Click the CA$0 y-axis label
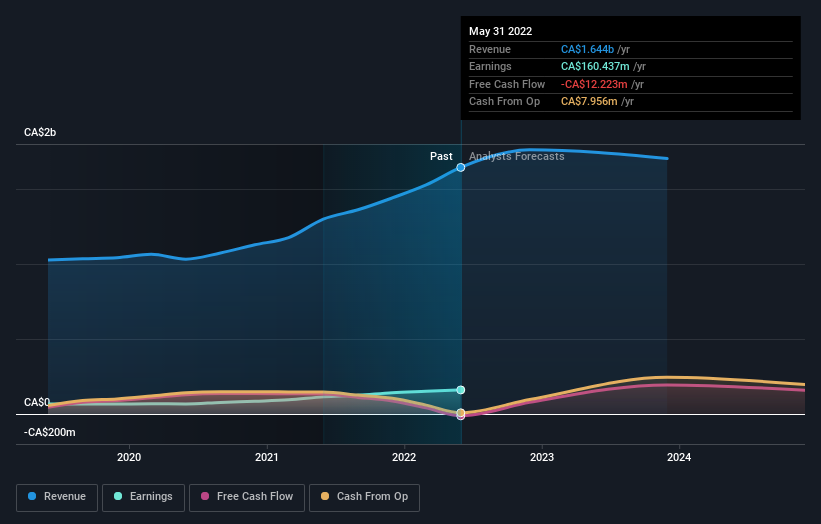Screen dimensions: 821x524 pyautogui.click(x=37, y=403)
